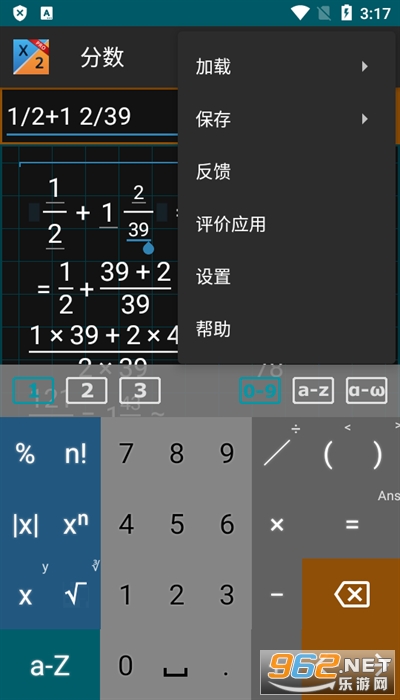400x700 pixels.
Task: Focus the 1/2+1 2/39 input field
Action: [92, 117]
